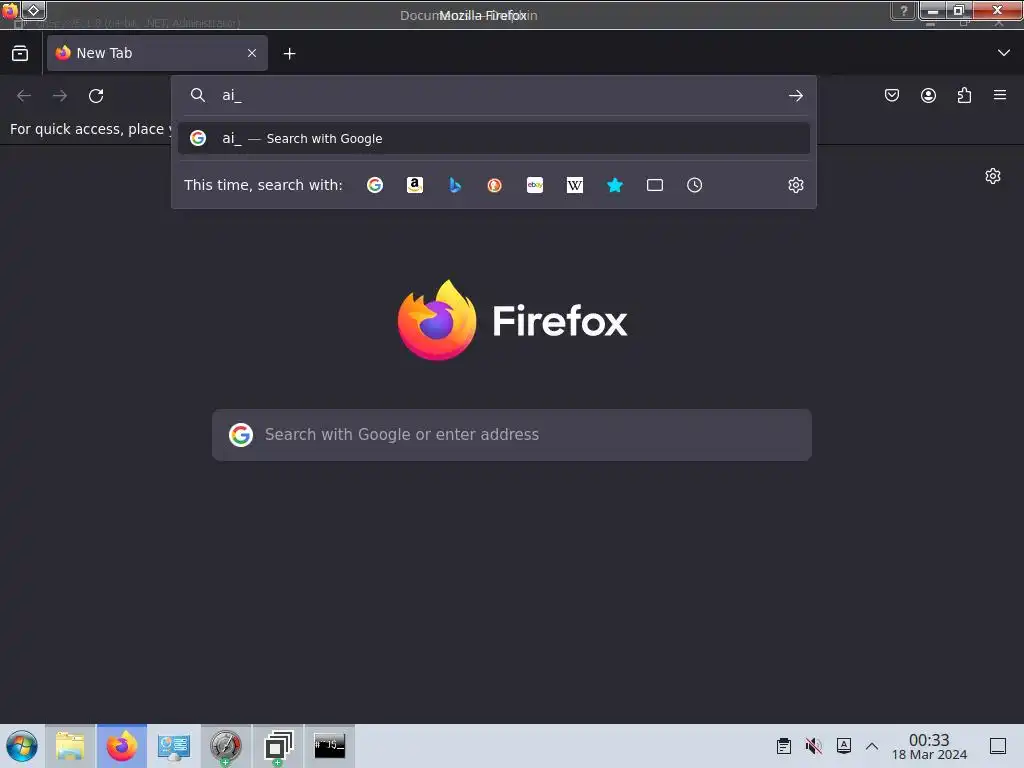
Task: Switch to Firefox taskbar button
Action: [122, 746]
